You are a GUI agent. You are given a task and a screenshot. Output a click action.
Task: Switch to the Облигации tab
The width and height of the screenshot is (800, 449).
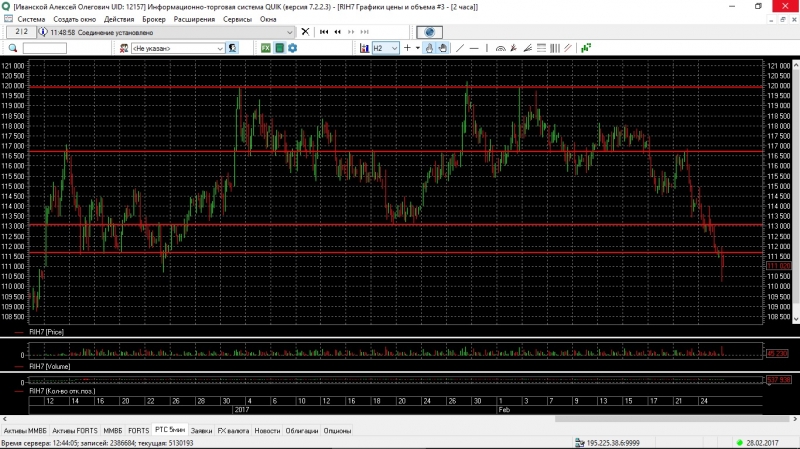click(301, 430)
